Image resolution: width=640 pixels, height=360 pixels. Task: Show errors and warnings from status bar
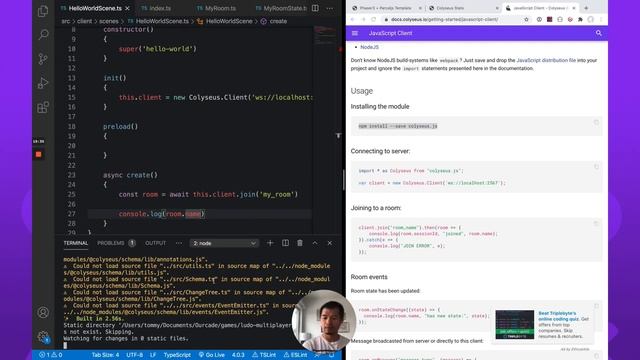[51, 355]
